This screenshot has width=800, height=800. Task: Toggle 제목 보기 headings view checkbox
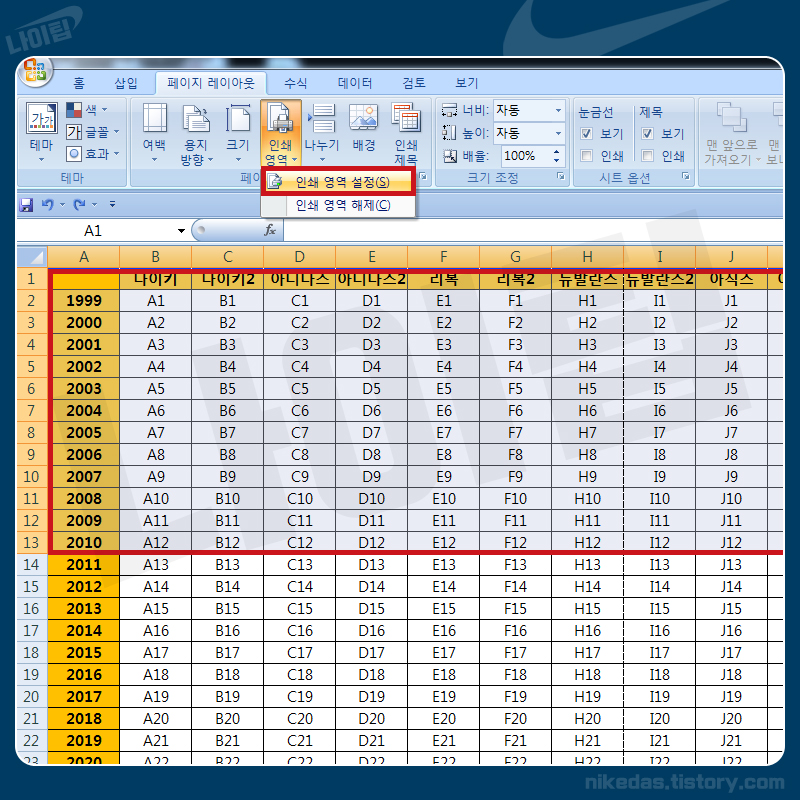pyautogui.click(x=647, y=134)
